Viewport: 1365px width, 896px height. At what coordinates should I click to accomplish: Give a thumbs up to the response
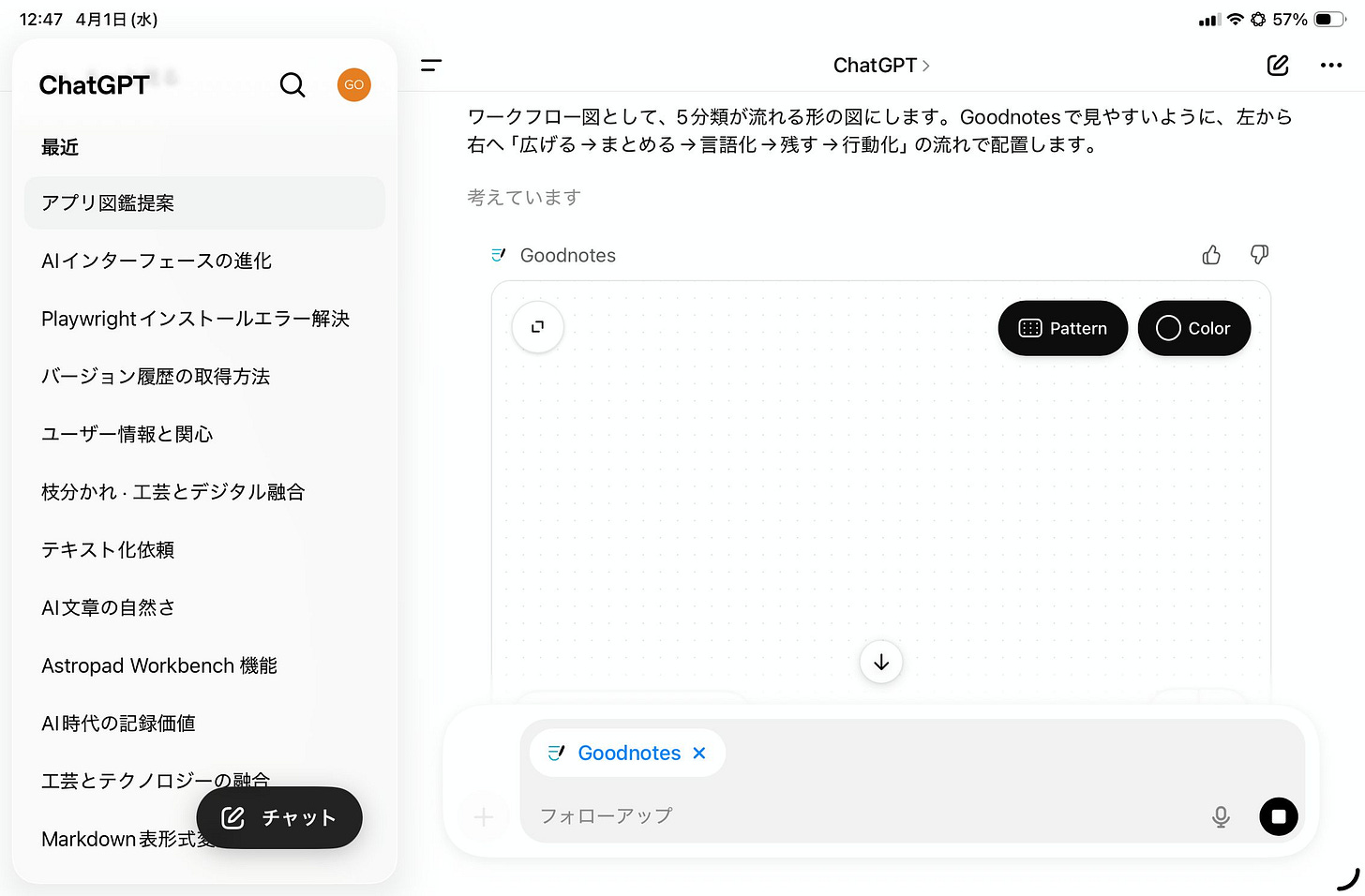[x=1211, y=255]
